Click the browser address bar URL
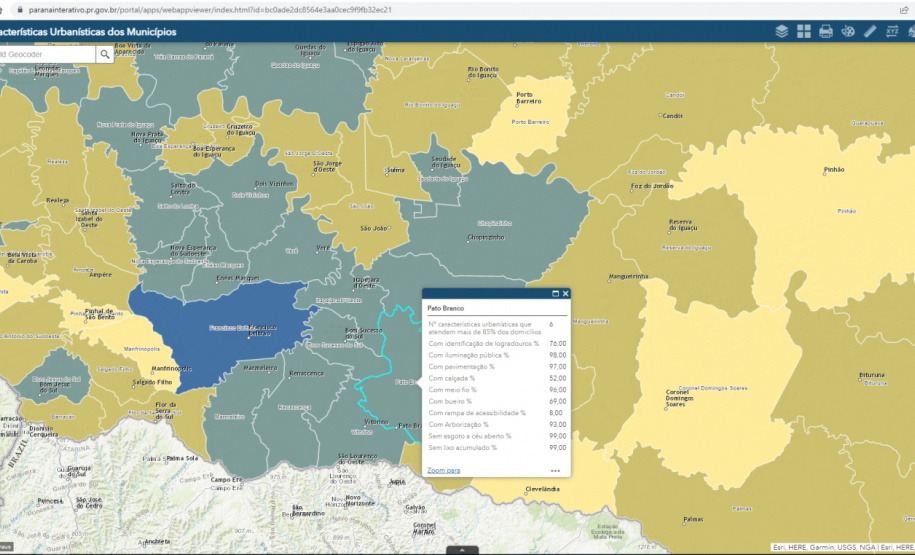The image size is (915, 555). tap(200, 9)
